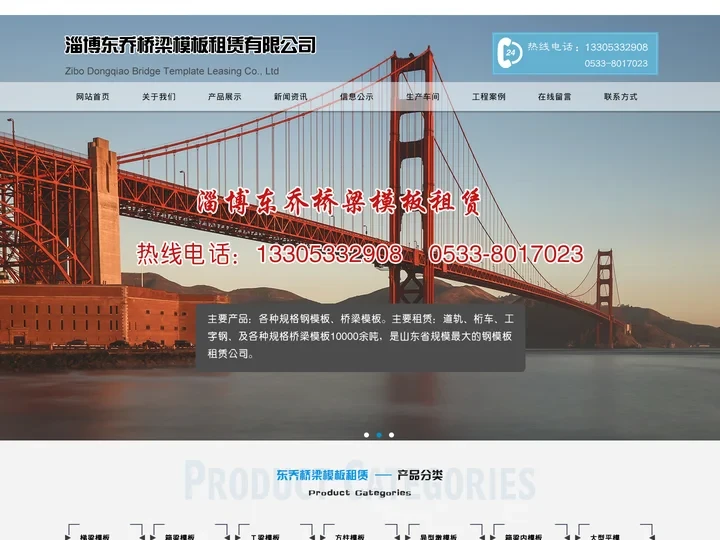The width and height of the screenshot is (720, 540).
Task: Click the red 淄博东乔桥梁模板租赁 banner title
Action: (339, 202)
